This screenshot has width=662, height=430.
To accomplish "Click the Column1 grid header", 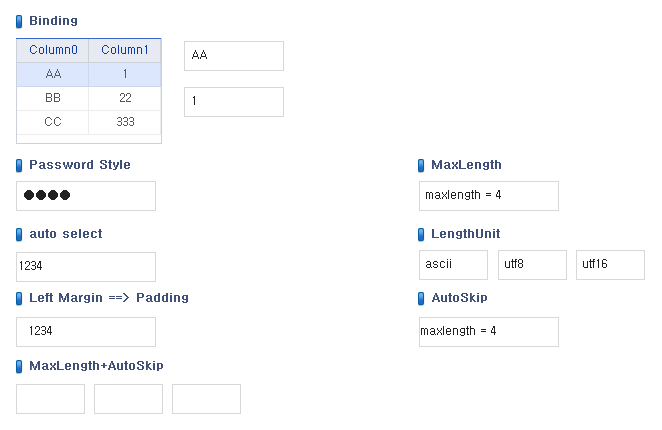I will pos(125,50).
